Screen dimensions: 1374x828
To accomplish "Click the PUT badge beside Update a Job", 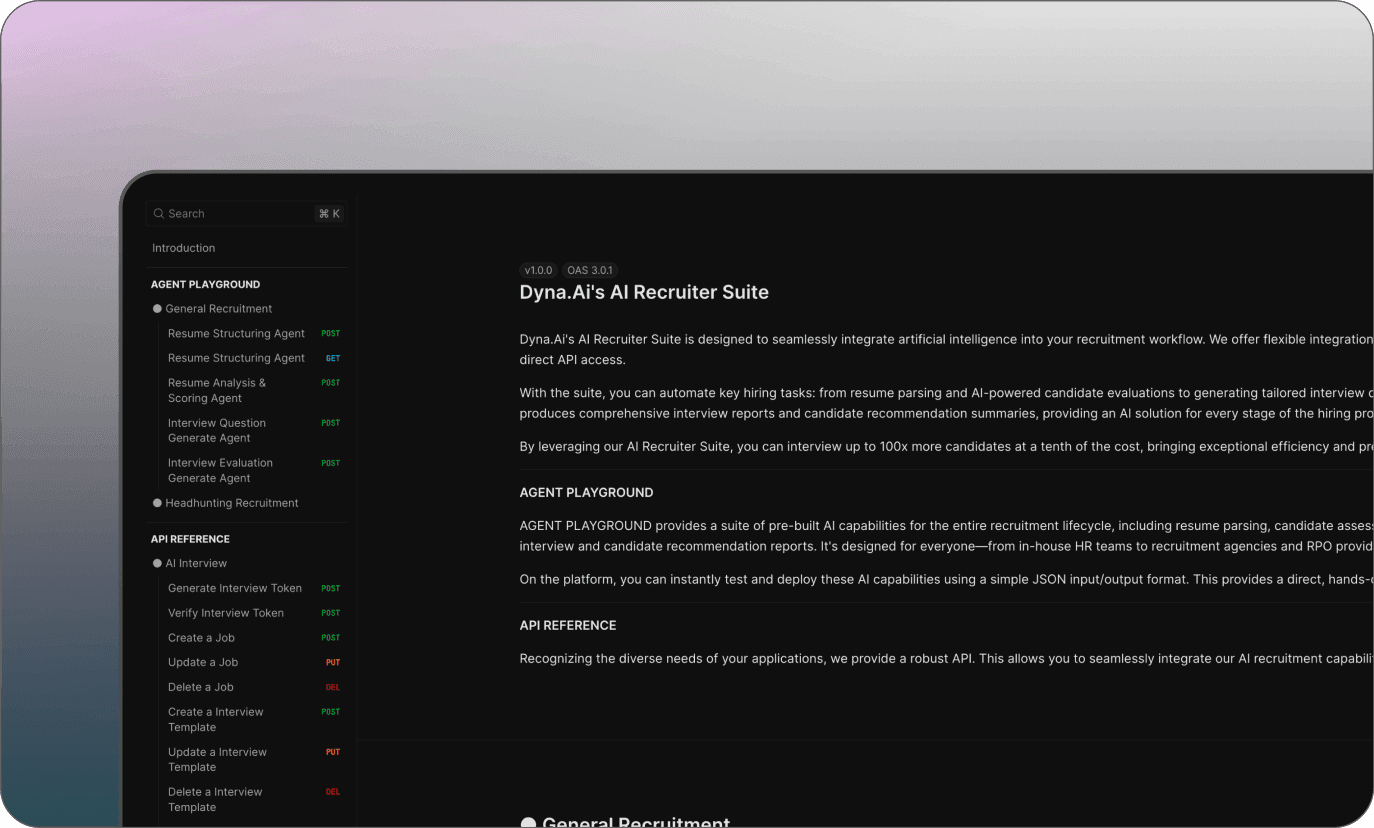I will (x=332, y=663).
